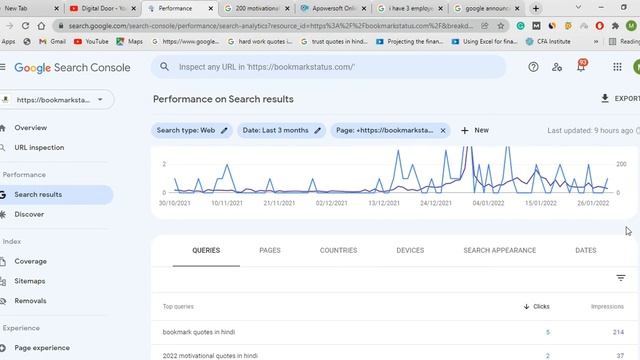Click the Google Search Console logo
The height and width of the screenshot is (360, 640).
coord(72,67)
